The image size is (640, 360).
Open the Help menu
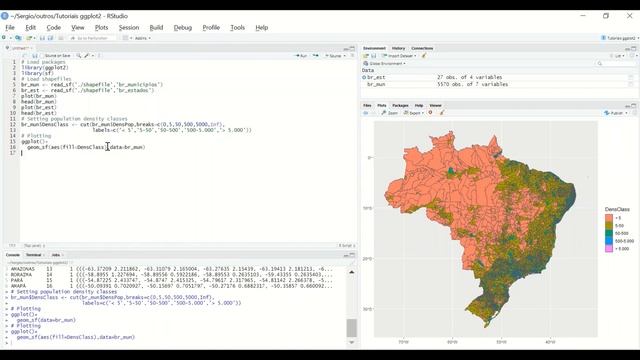click(262, 28)
